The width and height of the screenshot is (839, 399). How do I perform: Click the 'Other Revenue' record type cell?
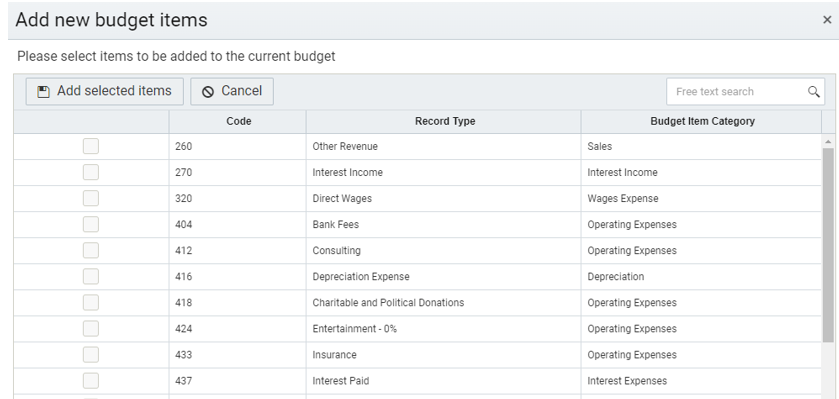tap(444, 146)
